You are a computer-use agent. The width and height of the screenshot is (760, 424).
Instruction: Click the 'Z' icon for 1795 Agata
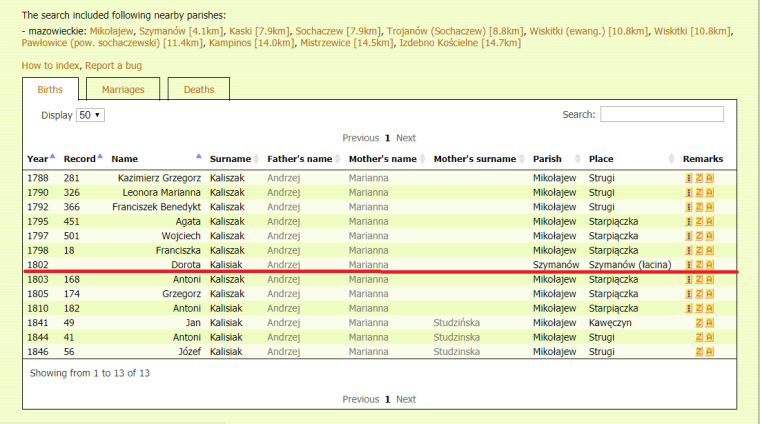(x=699, y=221)
